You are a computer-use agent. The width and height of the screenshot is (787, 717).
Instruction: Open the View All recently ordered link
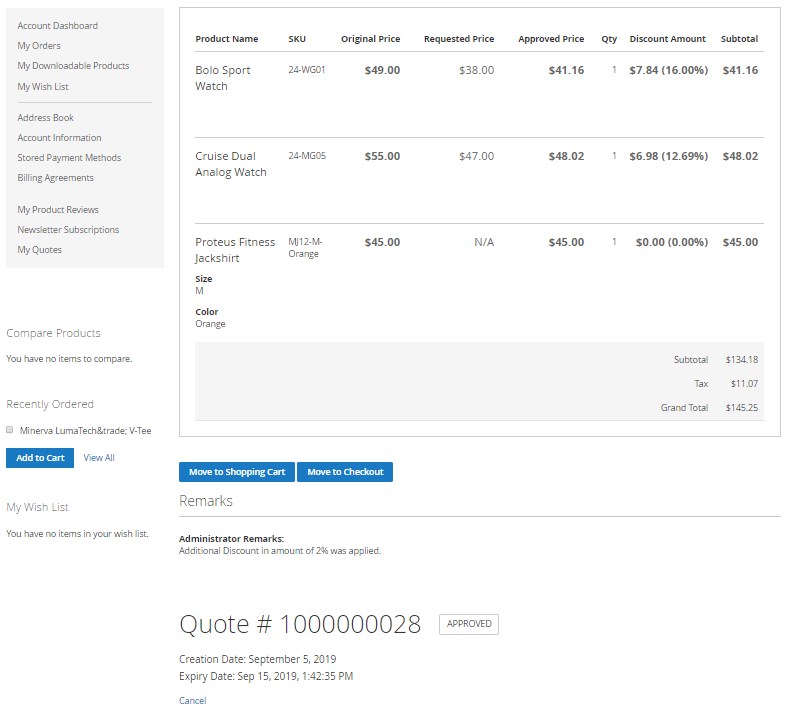tap(99, 458)
